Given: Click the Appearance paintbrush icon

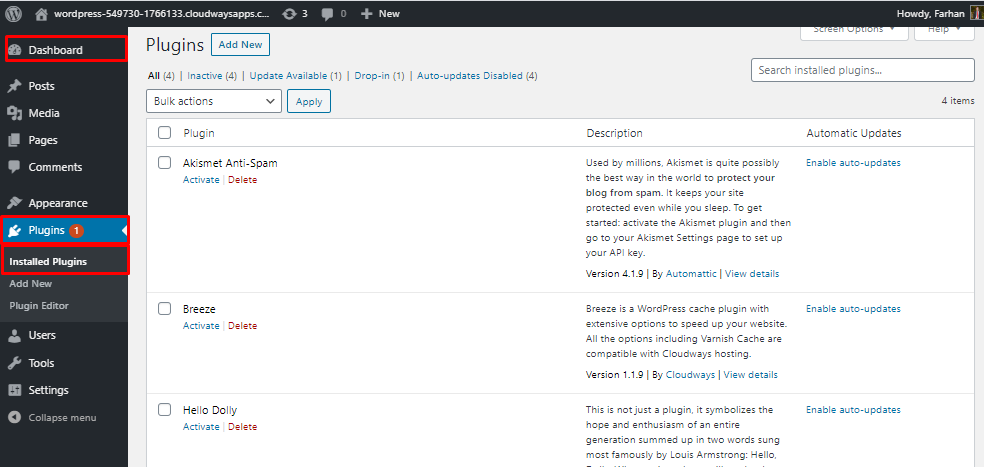Looking at the screenshot, I should pyautogui.click(x=15, y=203).
